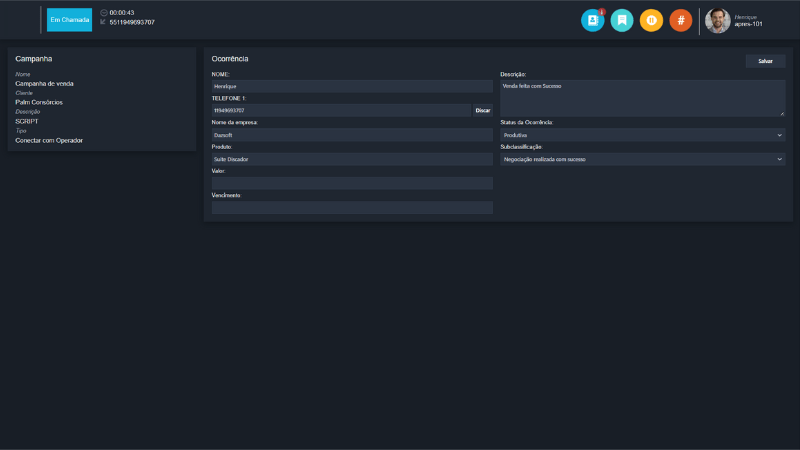Click the Henrique agent name label
The height and width of the screenshot is (450, 800).
click(746, 17)
